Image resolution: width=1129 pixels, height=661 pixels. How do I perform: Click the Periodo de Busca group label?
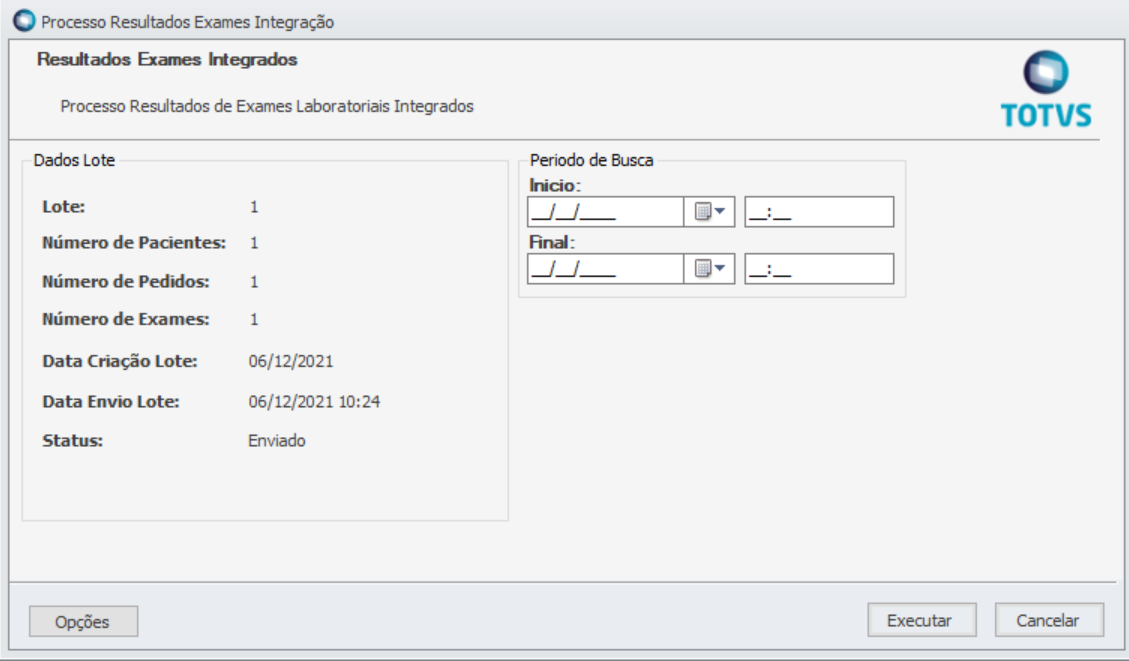coord(591,160)
